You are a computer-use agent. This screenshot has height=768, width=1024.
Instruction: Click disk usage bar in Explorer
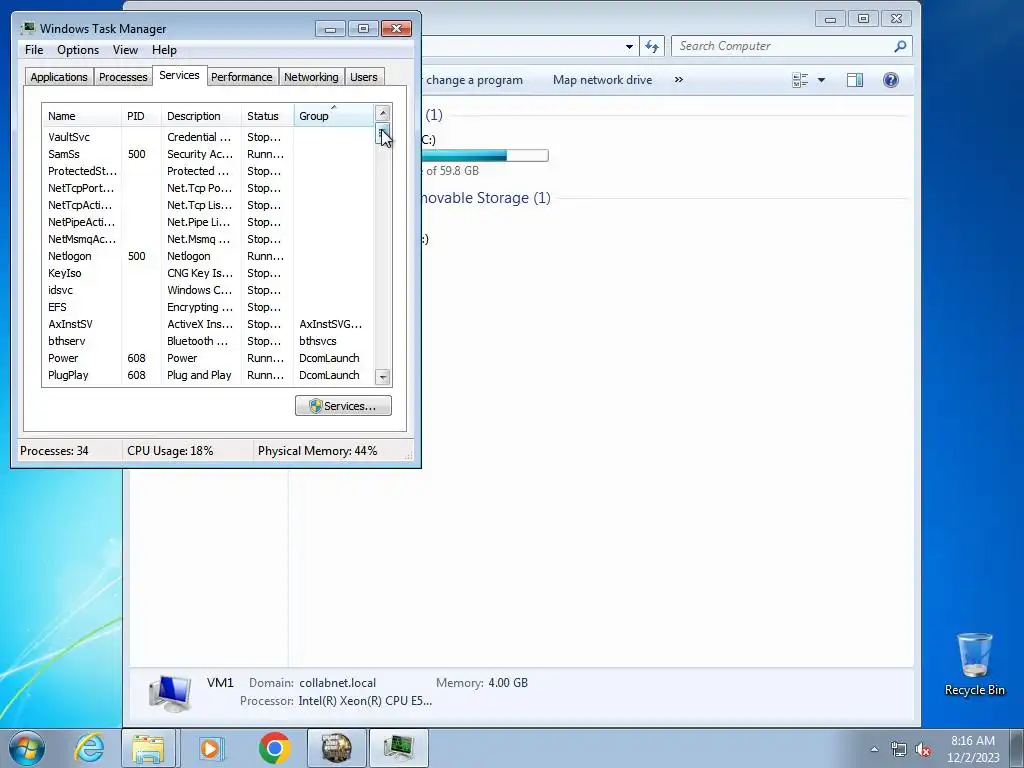tap(485, 155)
